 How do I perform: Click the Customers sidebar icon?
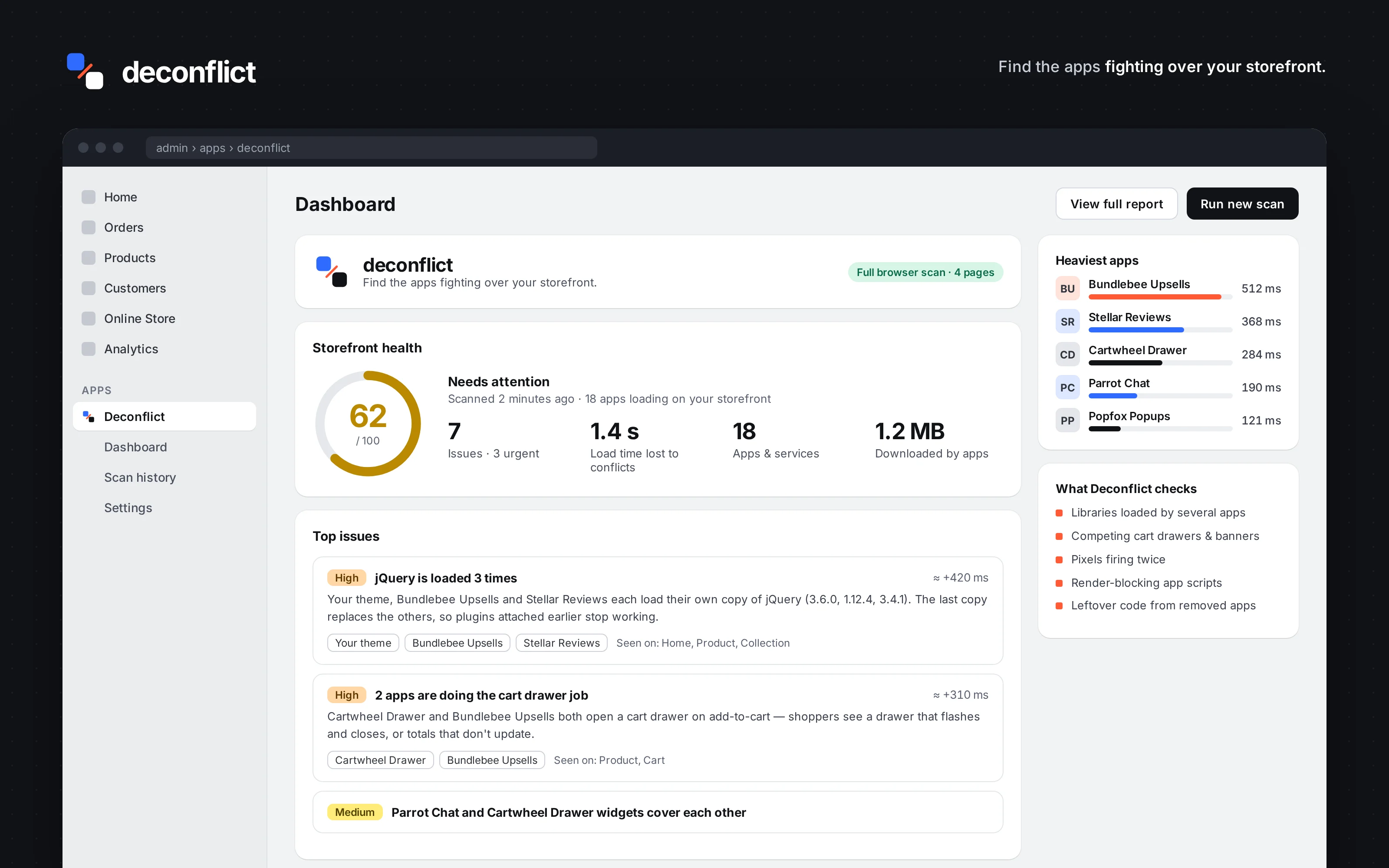click(89, 288)
